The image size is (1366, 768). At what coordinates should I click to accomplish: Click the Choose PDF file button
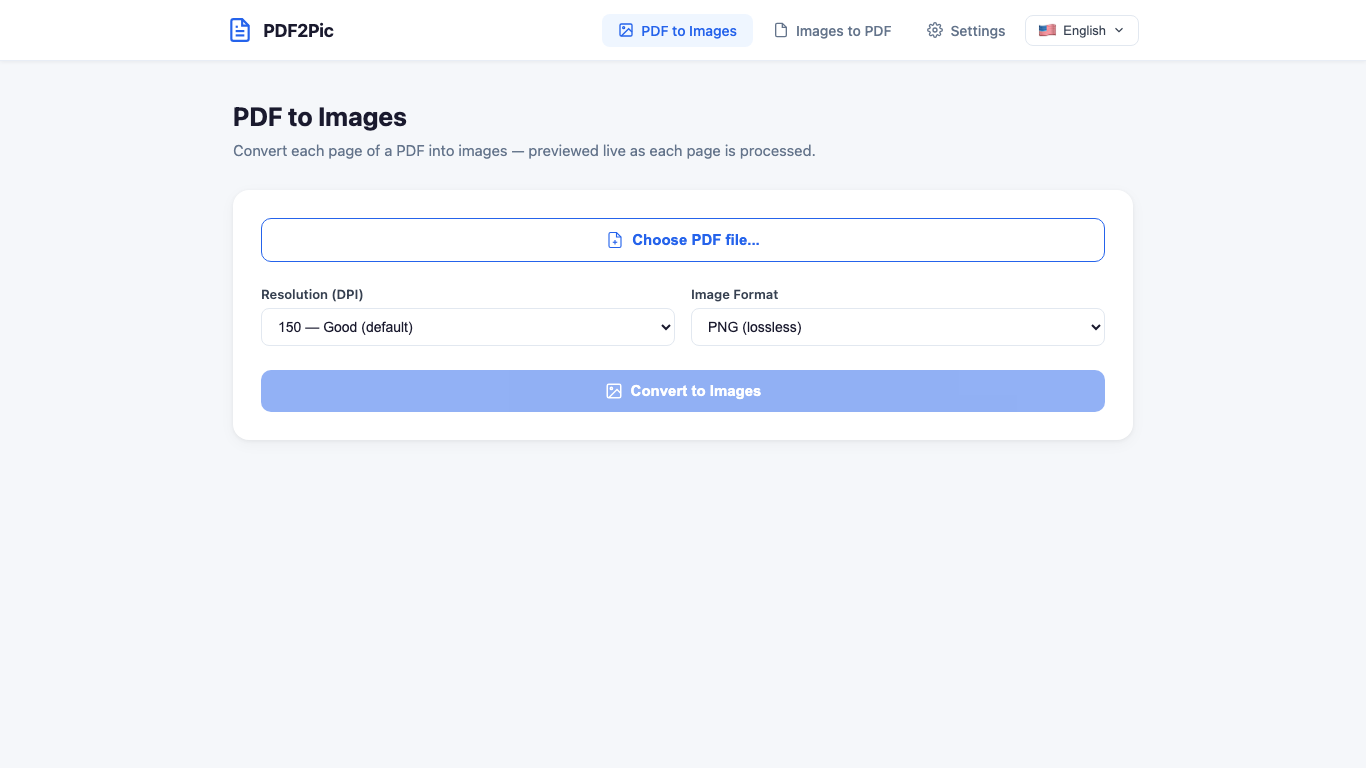pyautogui.click(x=683, y=240)
